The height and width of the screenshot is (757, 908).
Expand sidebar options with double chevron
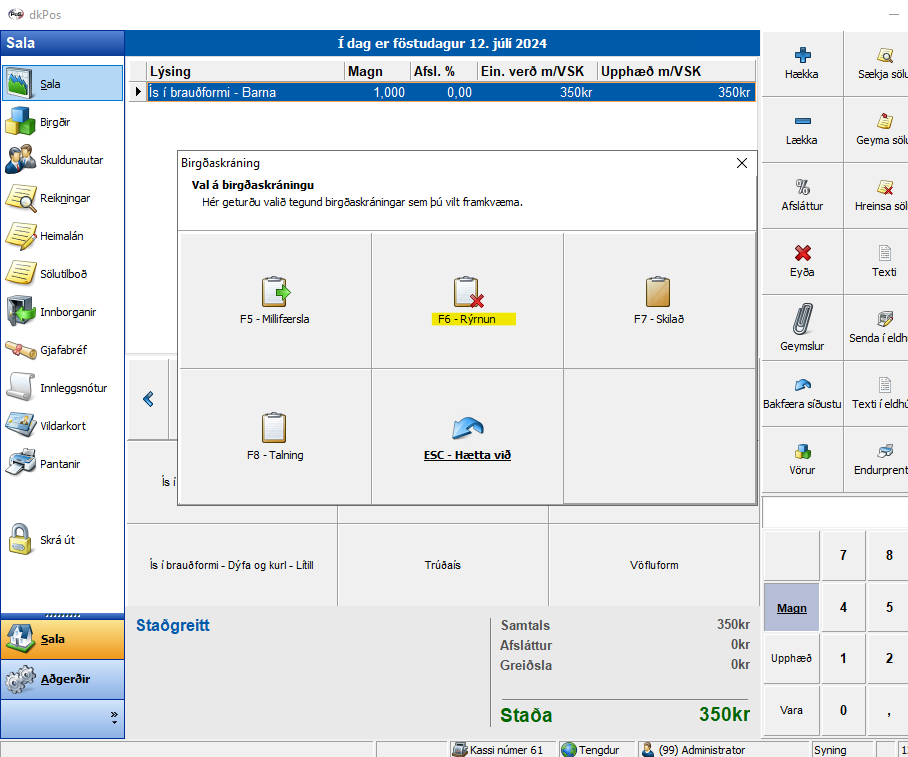pos(114,717)
